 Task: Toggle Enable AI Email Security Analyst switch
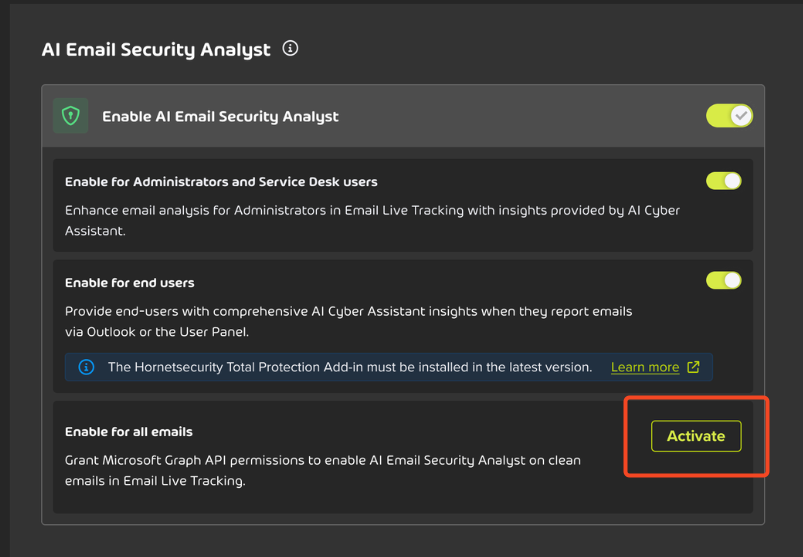[x=729, y=116]
